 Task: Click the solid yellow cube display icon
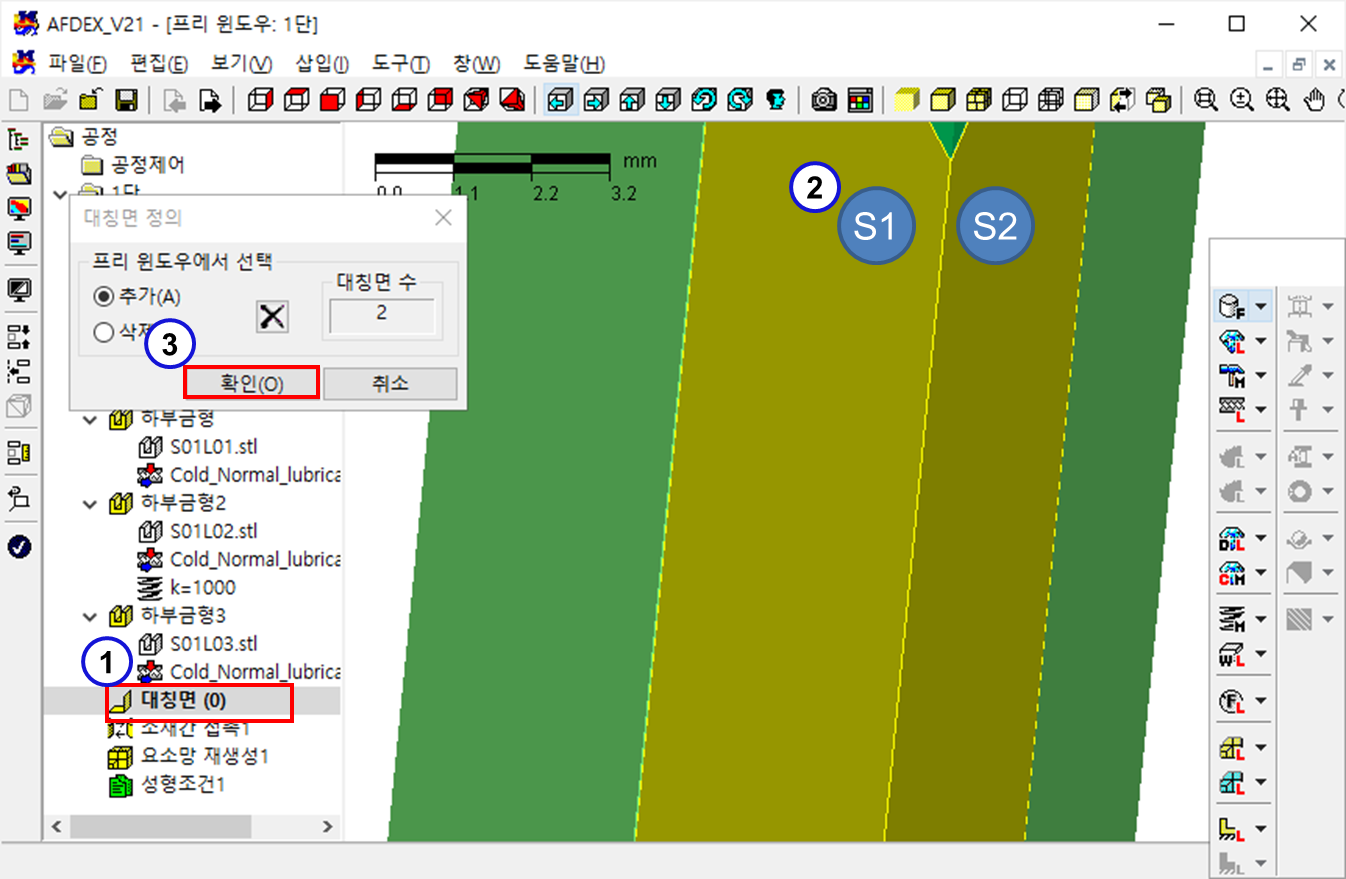906,100
